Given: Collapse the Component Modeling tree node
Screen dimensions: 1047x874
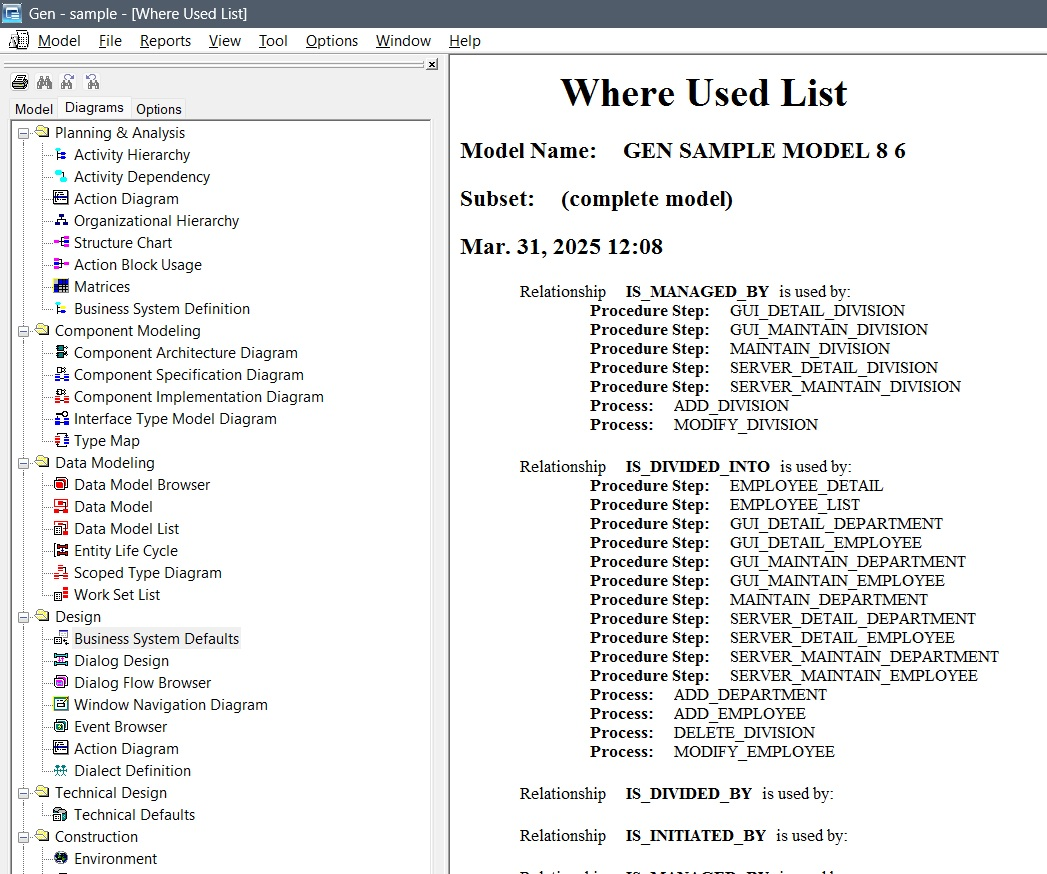Looking at the screenshot, I should 23,331.
